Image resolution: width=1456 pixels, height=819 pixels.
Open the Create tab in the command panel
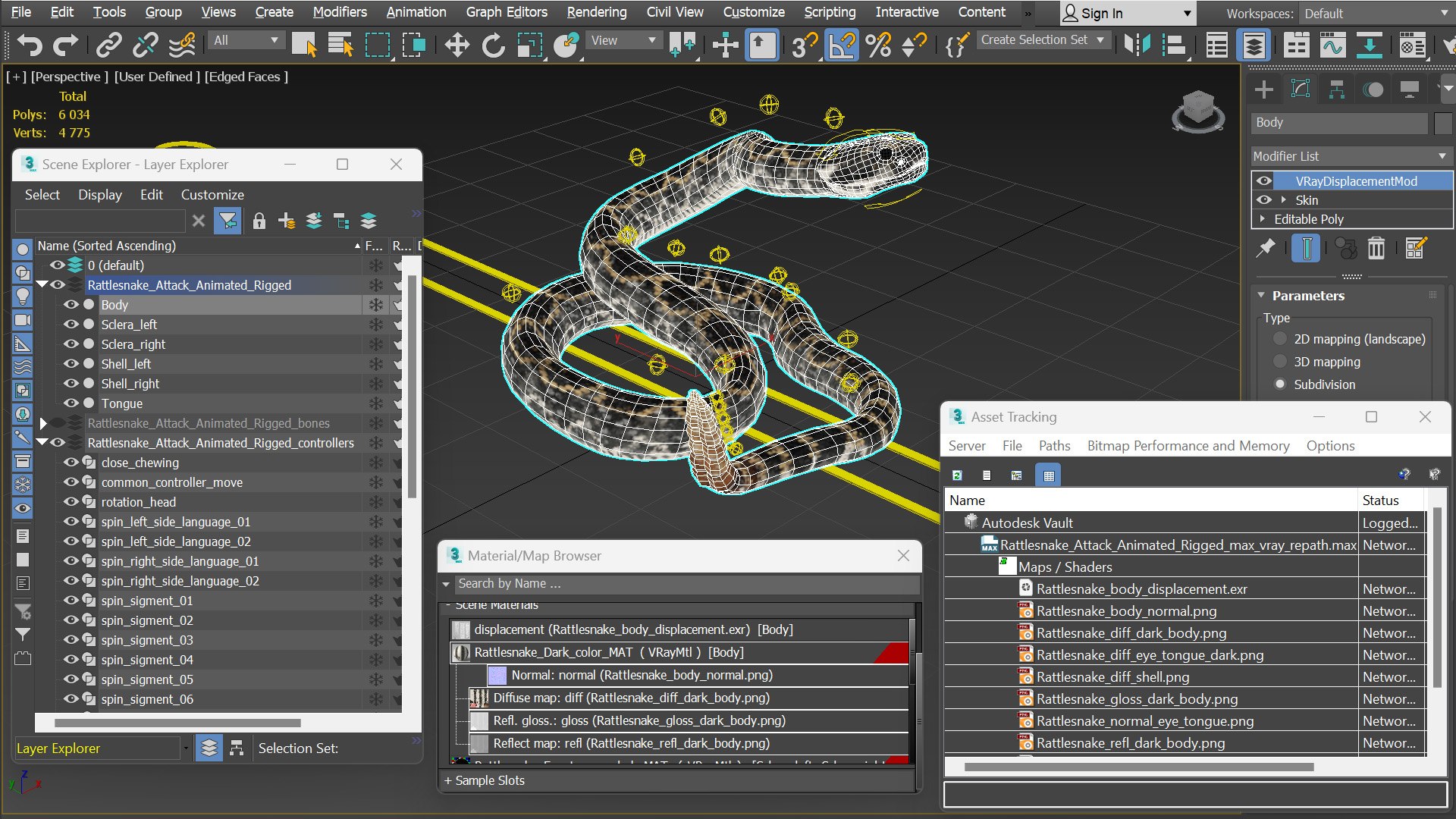(1263, 89)
